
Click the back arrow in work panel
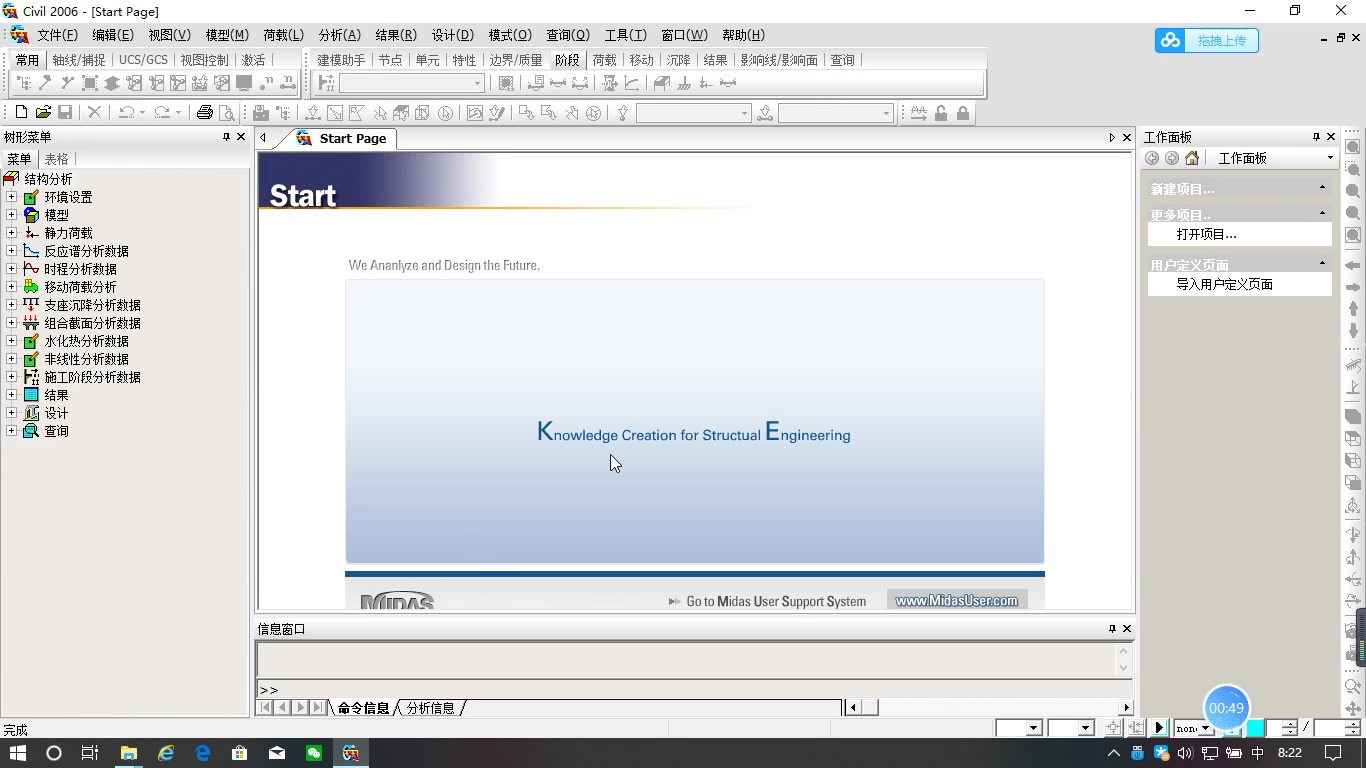point(1152,158)
